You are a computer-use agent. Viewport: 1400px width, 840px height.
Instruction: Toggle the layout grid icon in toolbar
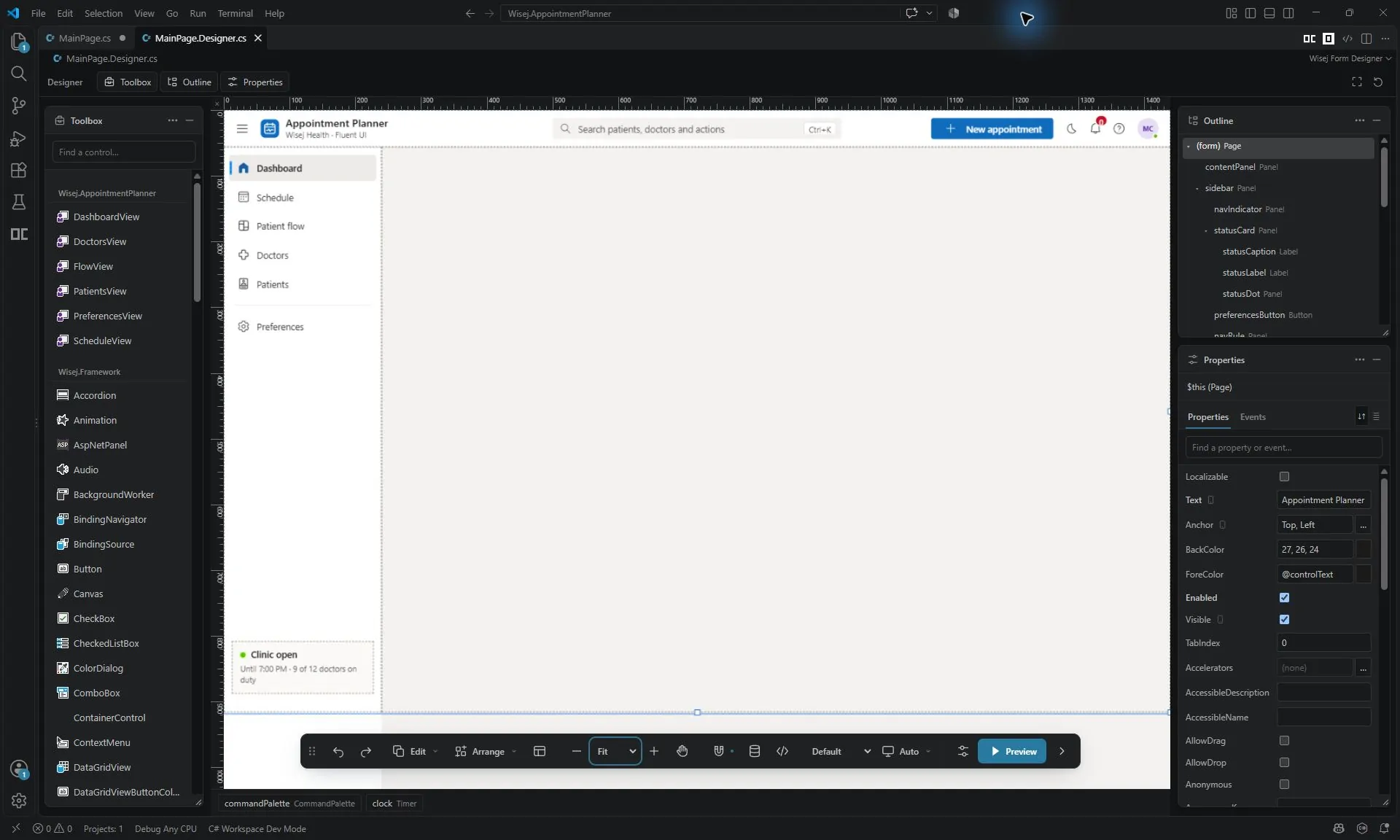coord(540,751)
